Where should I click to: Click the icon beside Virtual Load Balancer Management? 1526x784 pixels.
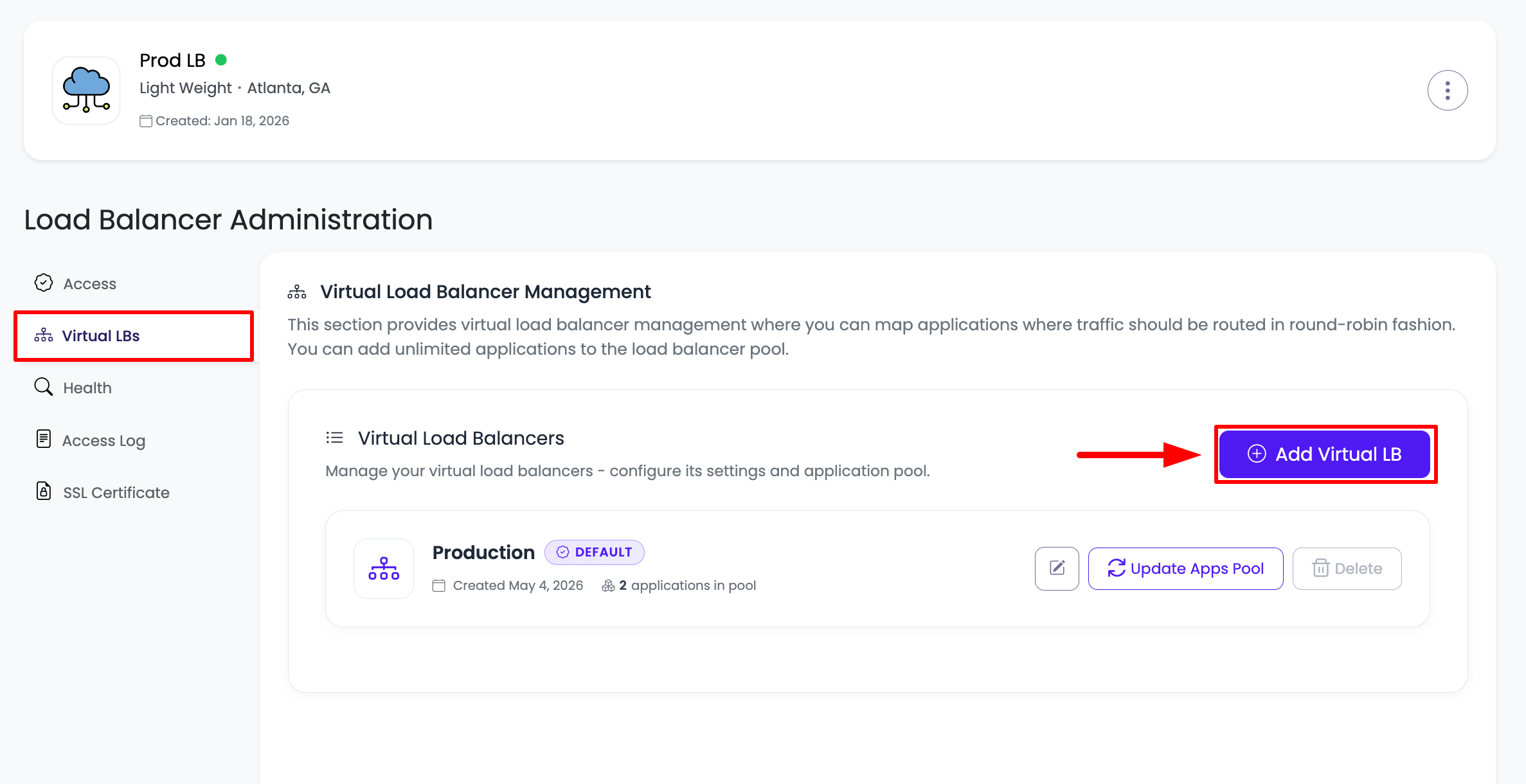pos(297,292)
